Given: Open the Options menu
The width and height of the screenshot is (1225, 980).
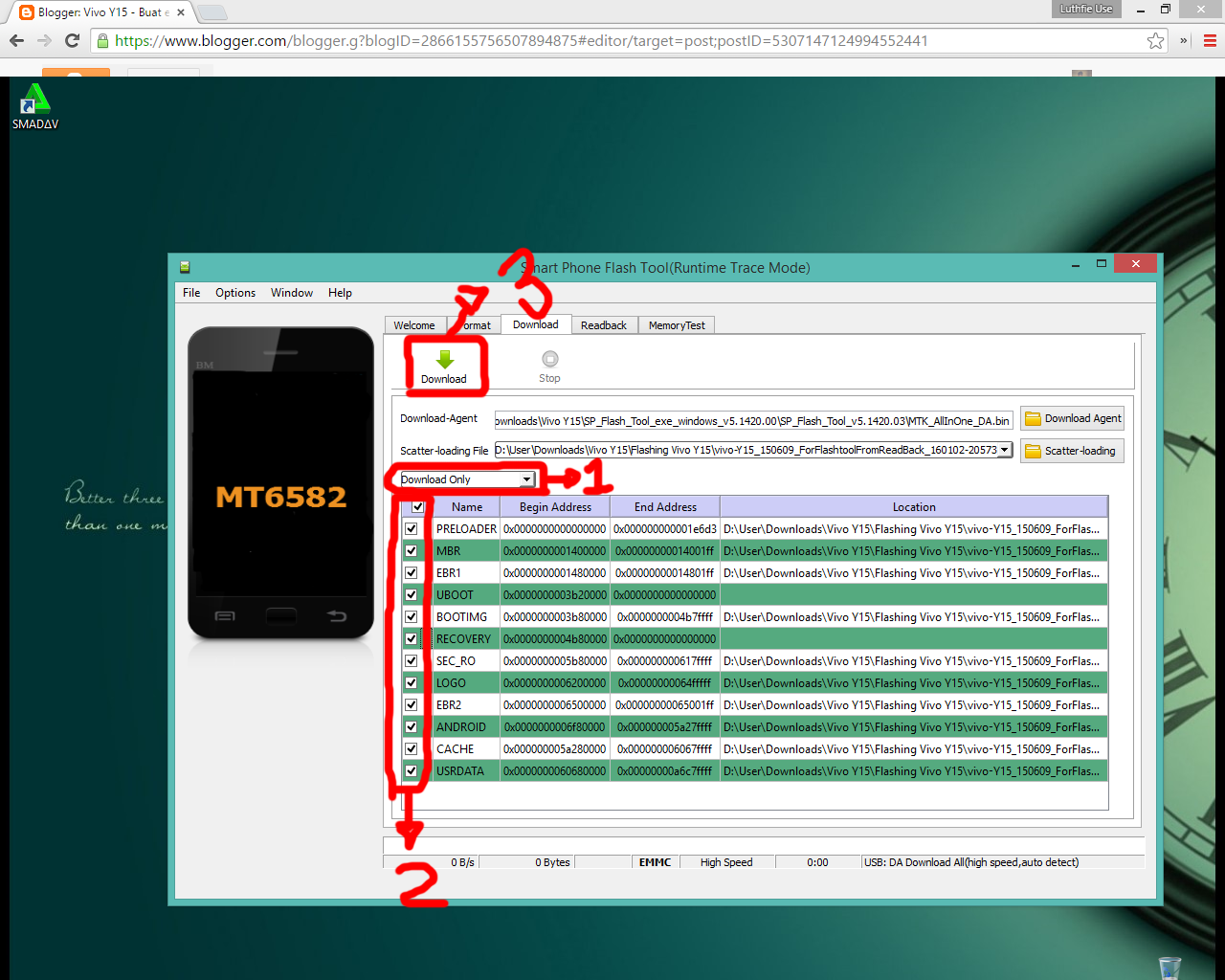Looking at the screenshot, I should click(x=235, y=293).
